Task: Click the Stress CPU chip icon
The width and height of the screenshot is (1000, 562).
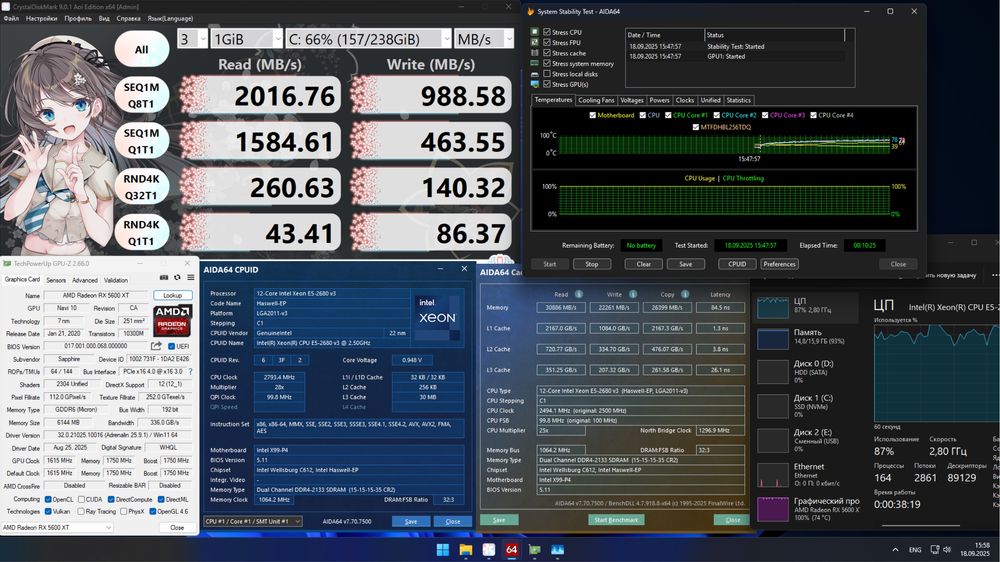Action: (x=534, y=32)
